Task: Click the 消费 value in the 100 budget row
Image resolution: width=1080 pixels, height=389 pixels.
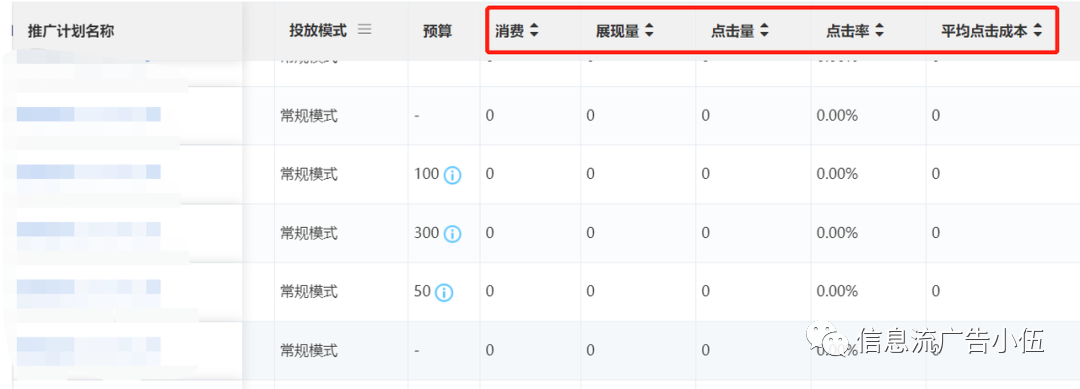Action: 490,174
